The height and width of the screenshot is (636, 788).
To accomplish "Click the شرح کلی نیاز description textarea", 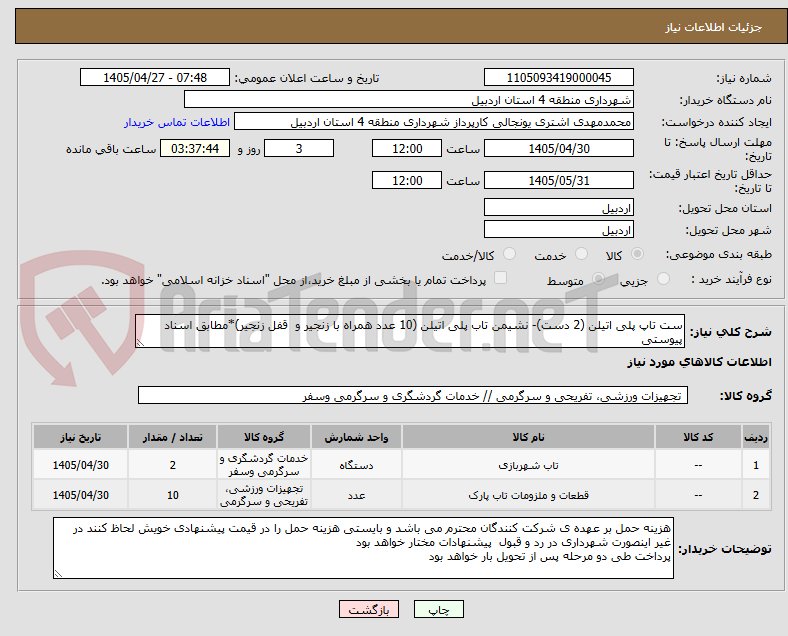I will pyautogui.click(x=410, y=332).
